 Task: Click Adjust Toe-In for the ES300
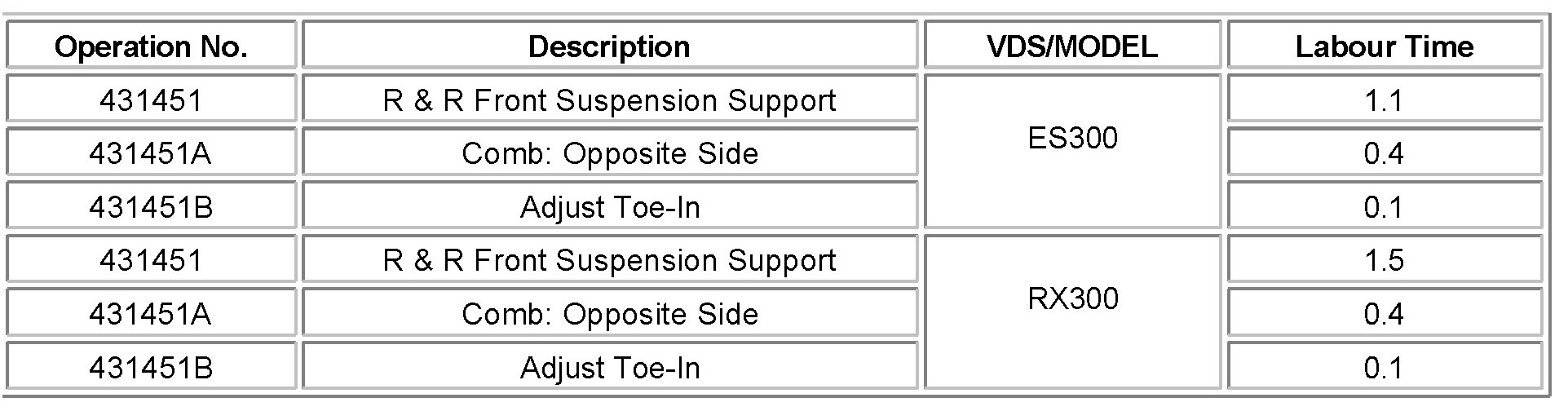pos(609,207)
